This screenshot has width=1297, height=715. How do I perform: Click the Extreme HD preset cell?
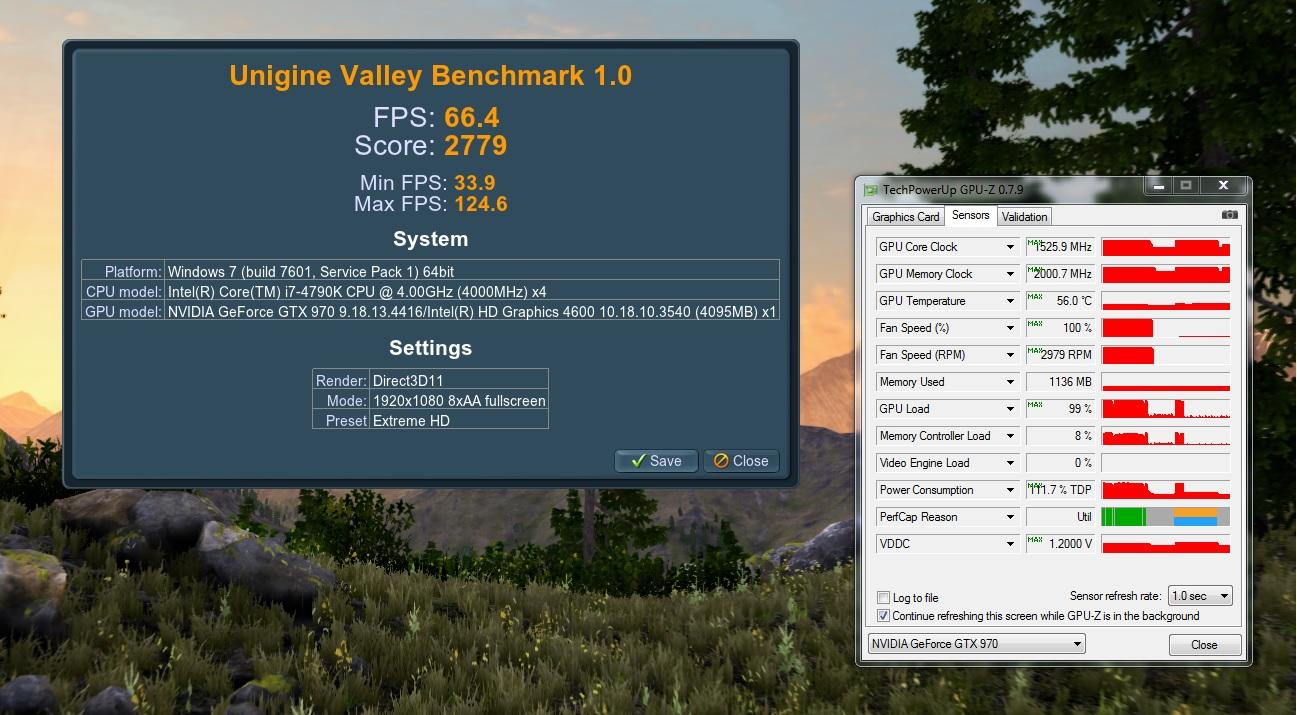pyautogui.click(x=459, y=420)
